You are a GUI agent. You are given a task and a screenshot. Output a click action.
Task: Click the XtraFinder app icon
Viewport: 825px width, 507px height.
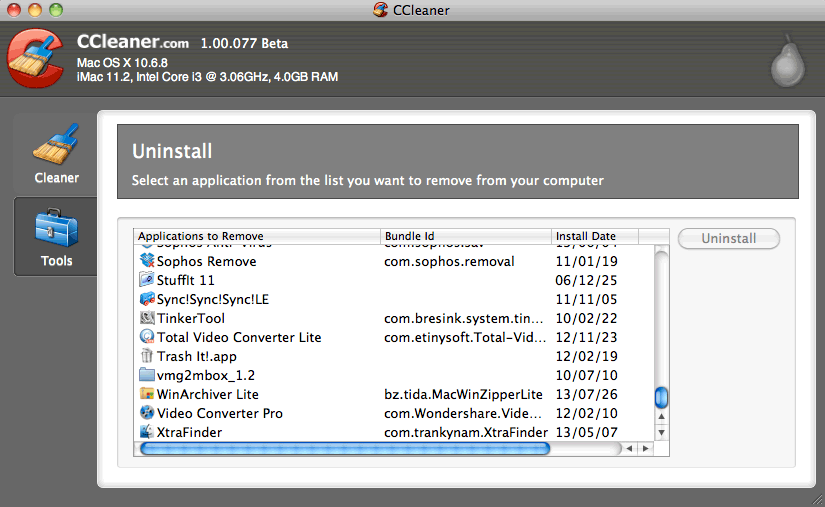pos(147,432)
